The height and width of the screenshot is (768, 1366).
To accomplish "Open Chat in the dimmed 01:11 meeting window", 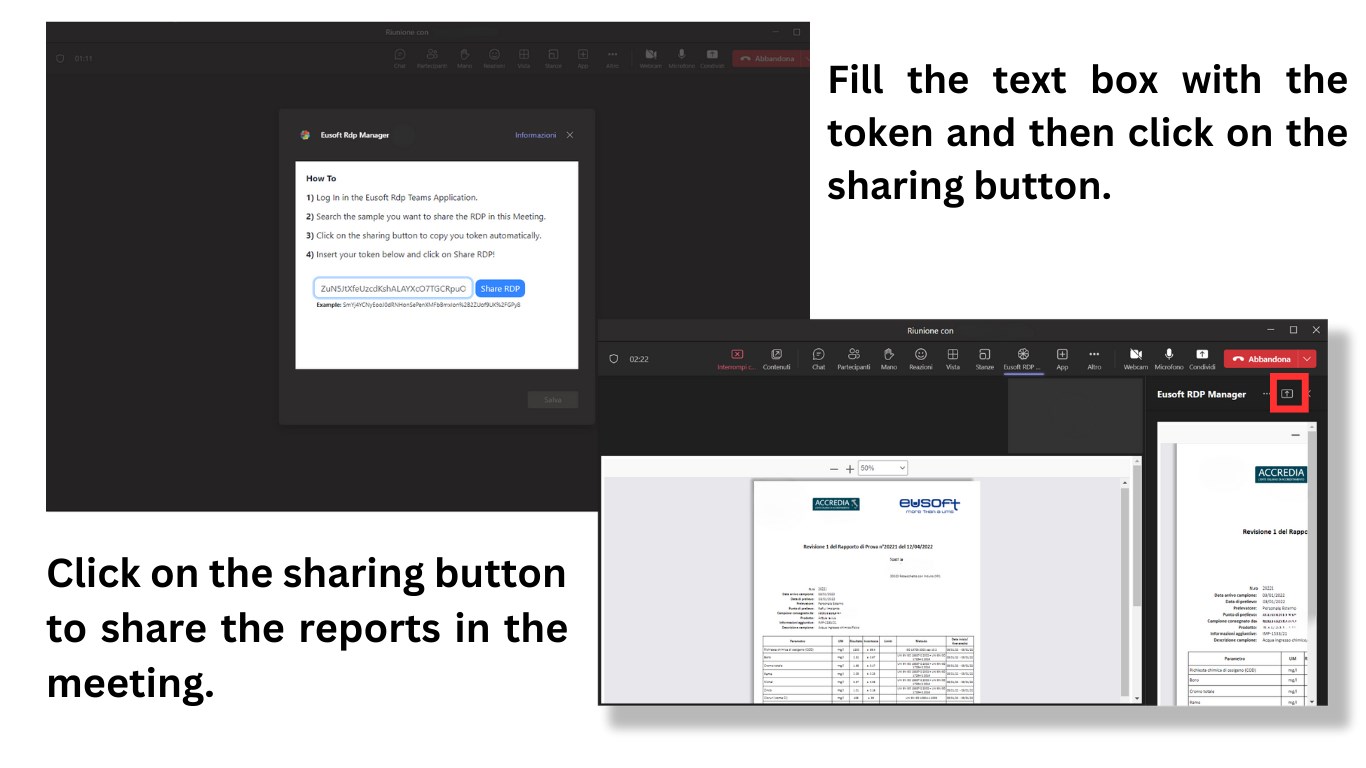I will point(399,58).
